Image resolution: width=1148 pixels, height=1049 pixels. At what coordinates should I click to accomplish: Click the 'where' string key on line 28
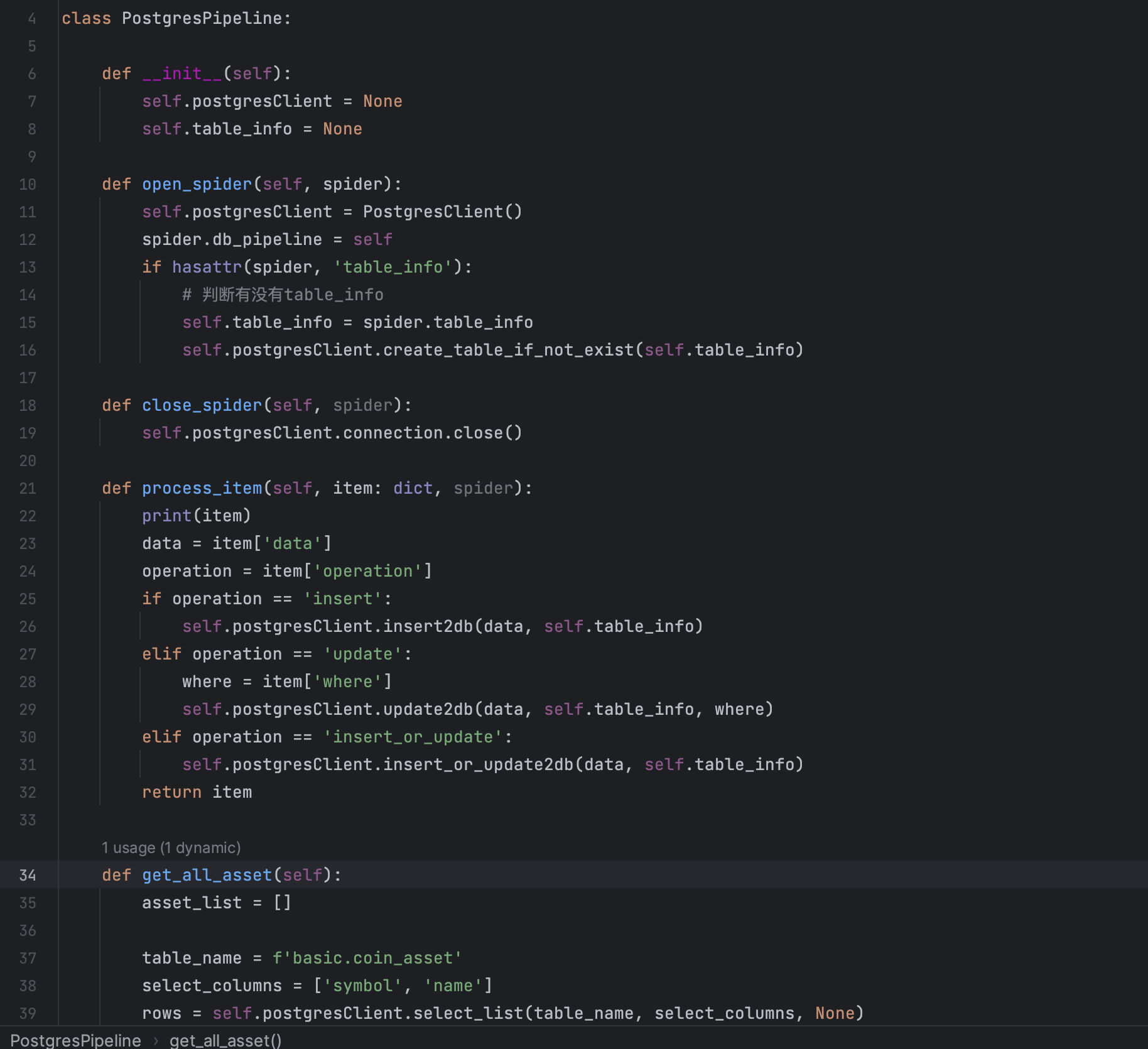coord(347,682)
